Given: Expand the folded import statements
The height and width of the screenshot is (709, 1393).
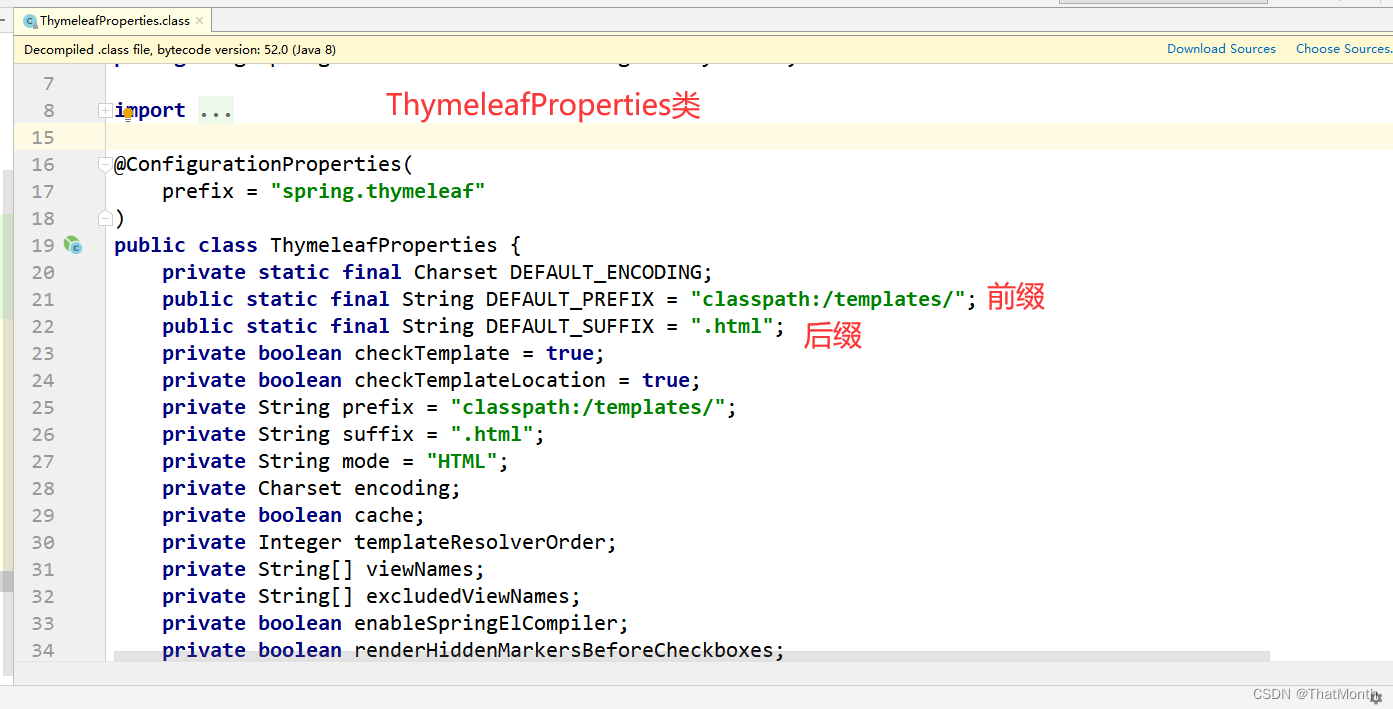Looking at the screenshot, I should tap(104, 110).
